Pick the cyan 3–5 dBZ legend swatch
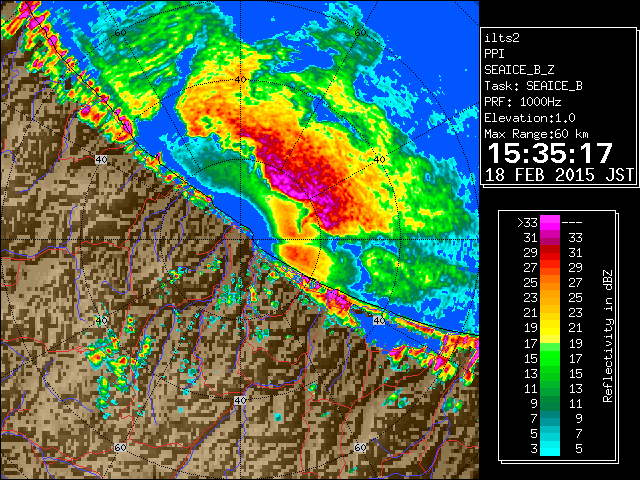Image resolution: width=640 pixels, height=480 pixels. pyautogui.click(x=550, y=448)
